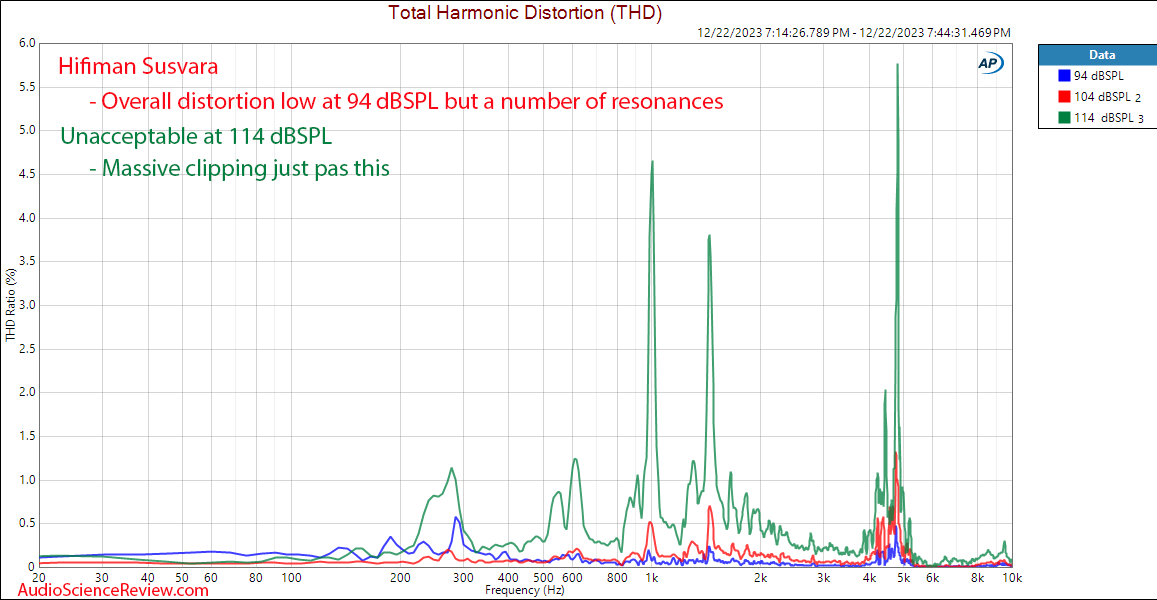Click the "300" frequency axis tick
This screenshot has height=600, width=1157.
463,578
